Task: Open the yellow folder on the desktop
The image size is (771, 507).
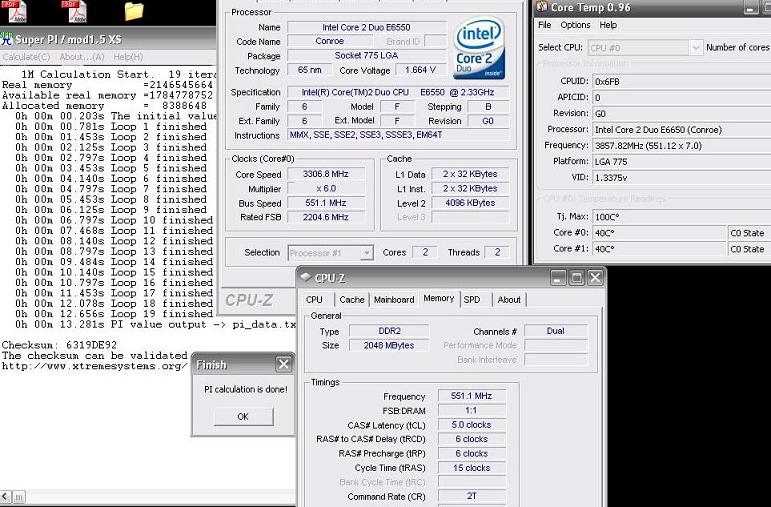Action: 133,12
